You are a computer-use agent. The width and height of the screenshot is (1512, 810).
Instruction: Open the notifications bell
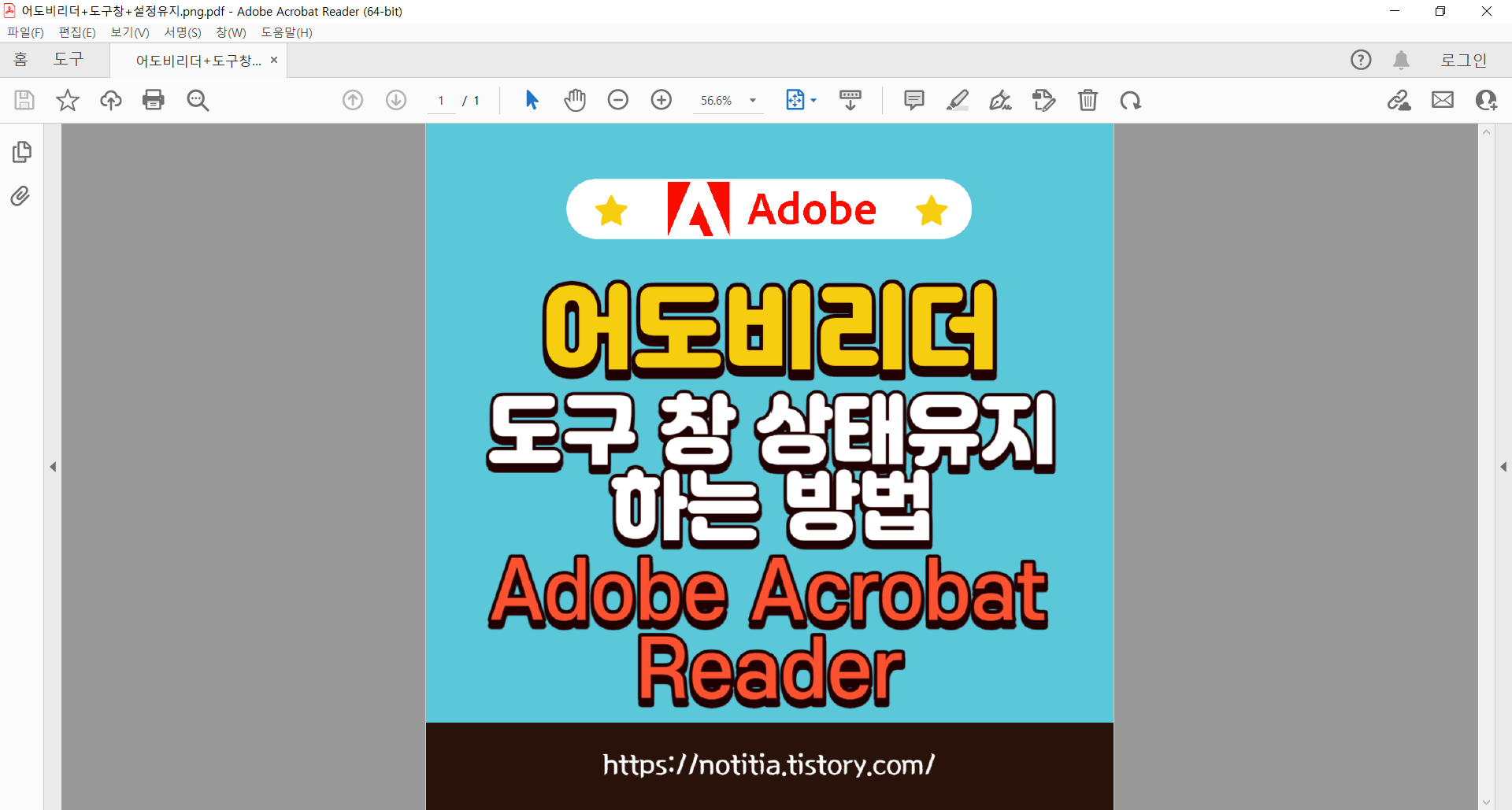click(x=1402, y=60)
